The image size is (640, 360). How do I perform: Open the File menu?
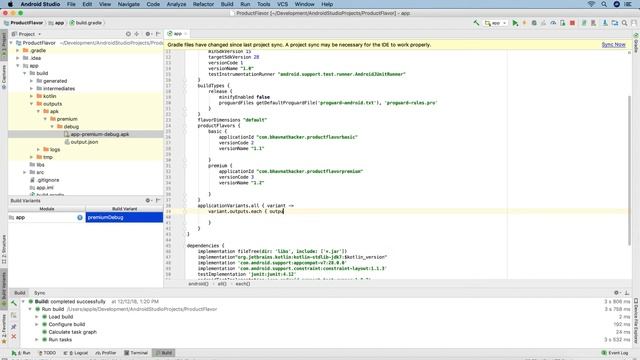71,4
